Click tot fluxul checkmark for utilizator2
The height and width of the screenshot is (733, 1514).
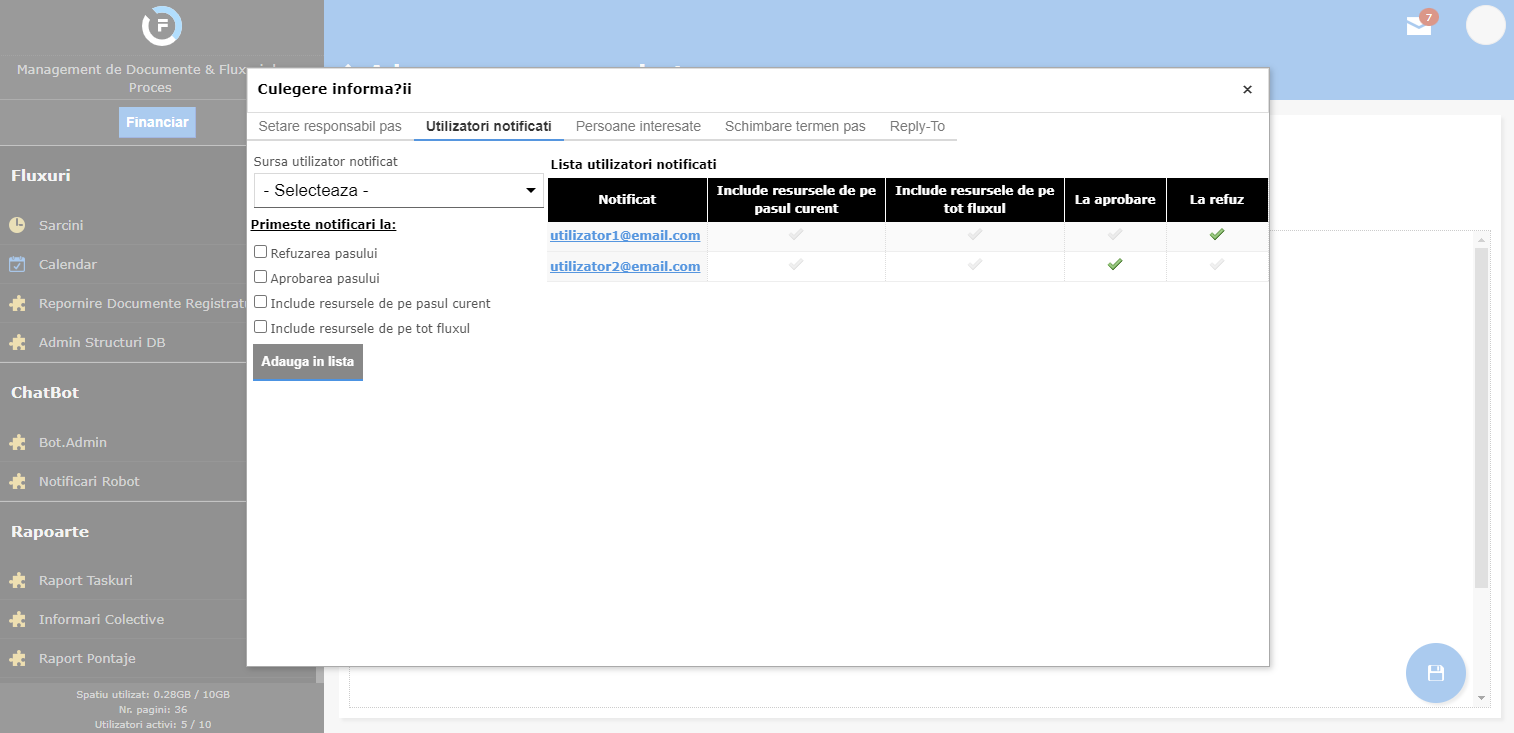point(975,264)
